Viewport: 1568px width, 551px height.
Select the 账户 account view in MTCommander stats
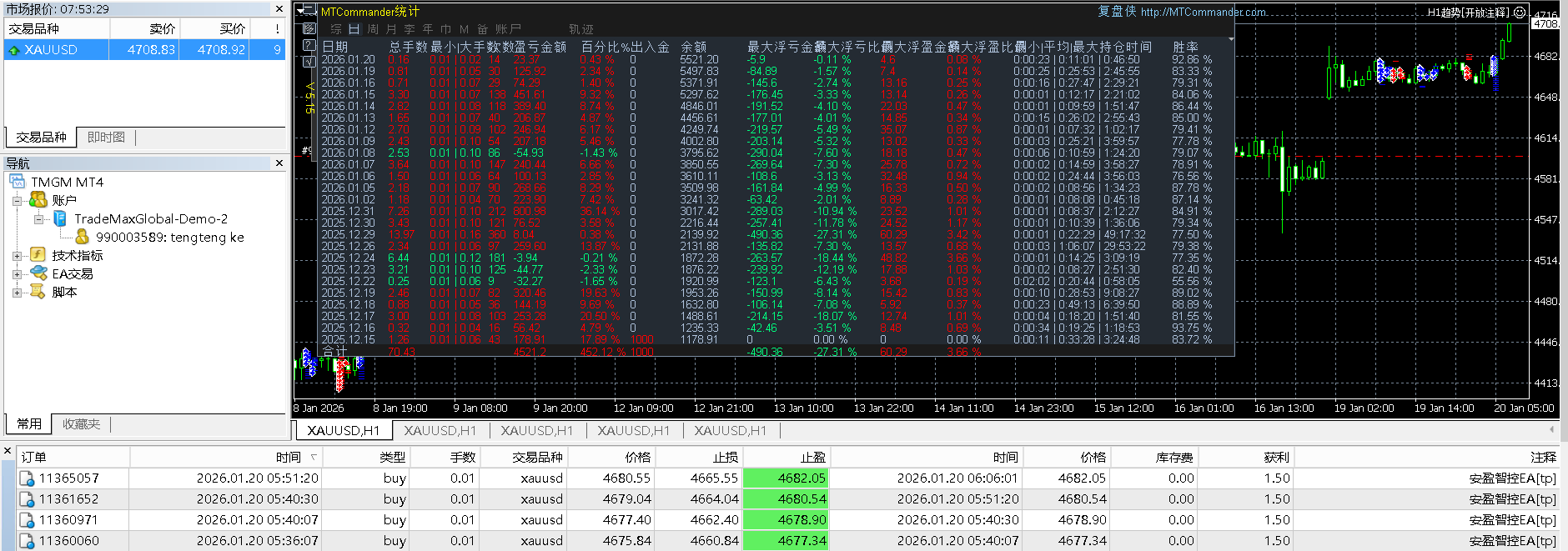click(508, 29)
